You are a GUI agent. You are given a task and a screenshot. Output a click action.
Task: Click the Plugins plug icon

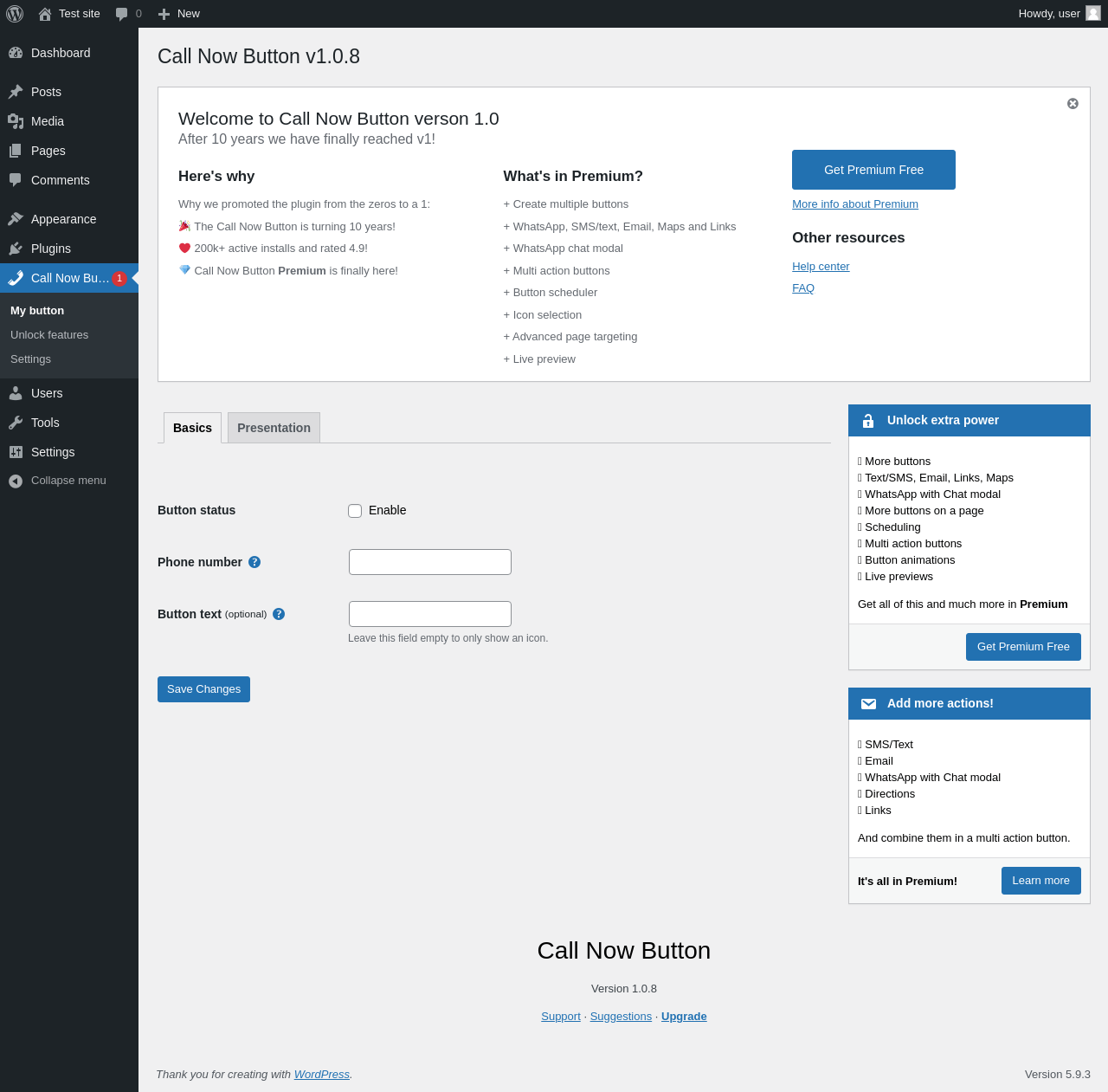coord(16,249)
